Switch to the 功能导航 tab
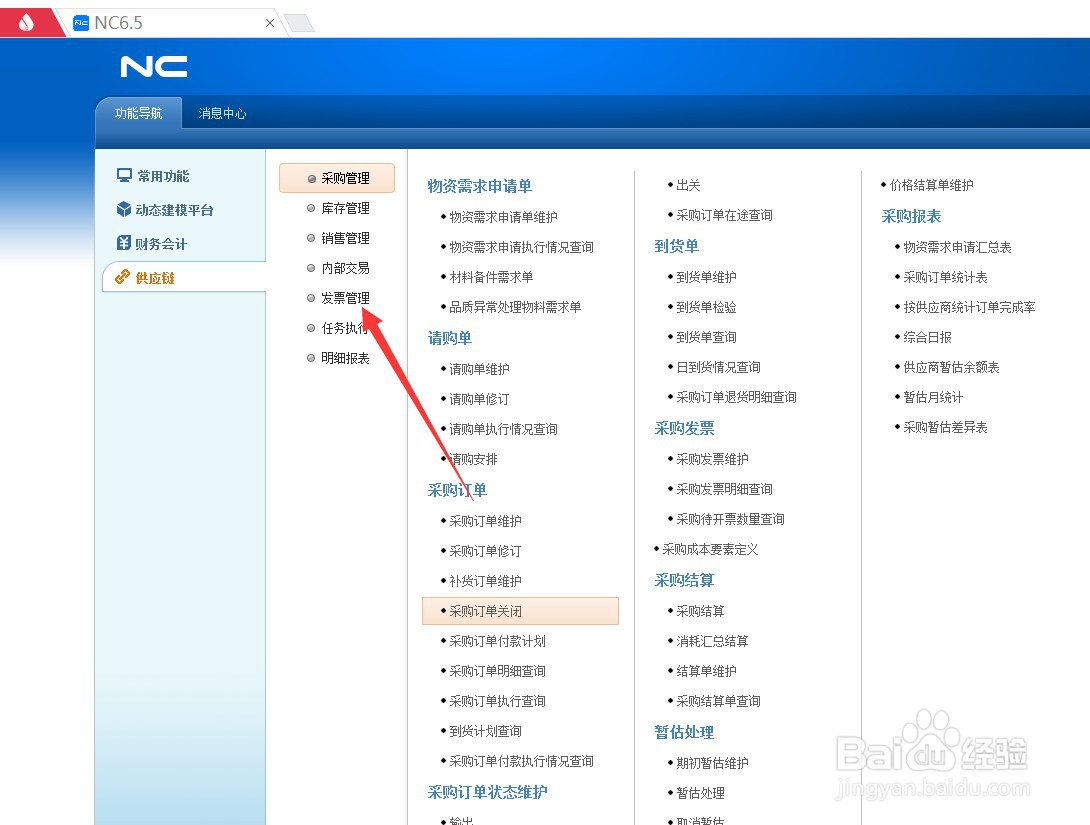The image size is (1090, 825). point(138,113)
